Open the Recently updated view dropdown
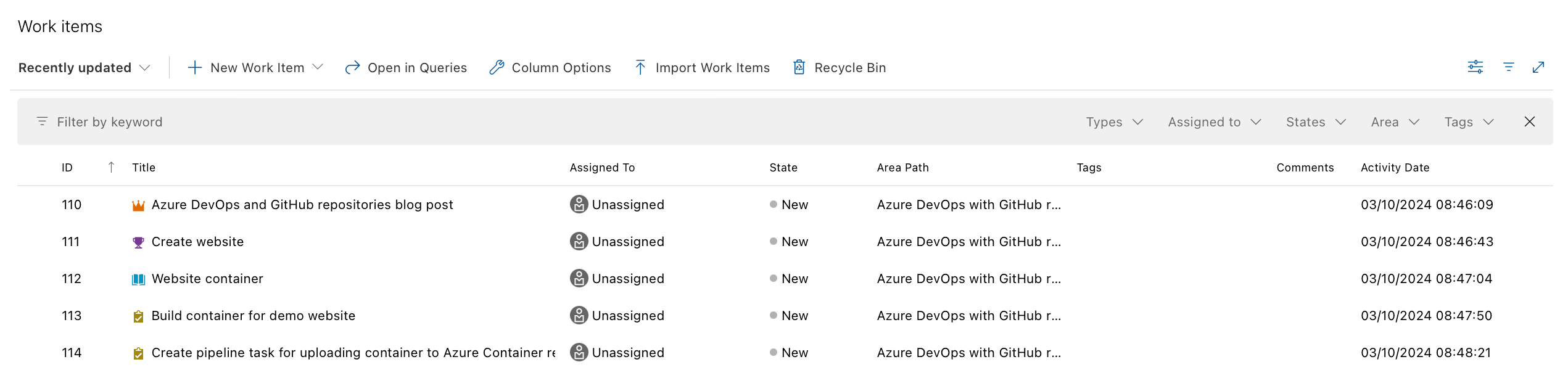 tap(85, 68)
